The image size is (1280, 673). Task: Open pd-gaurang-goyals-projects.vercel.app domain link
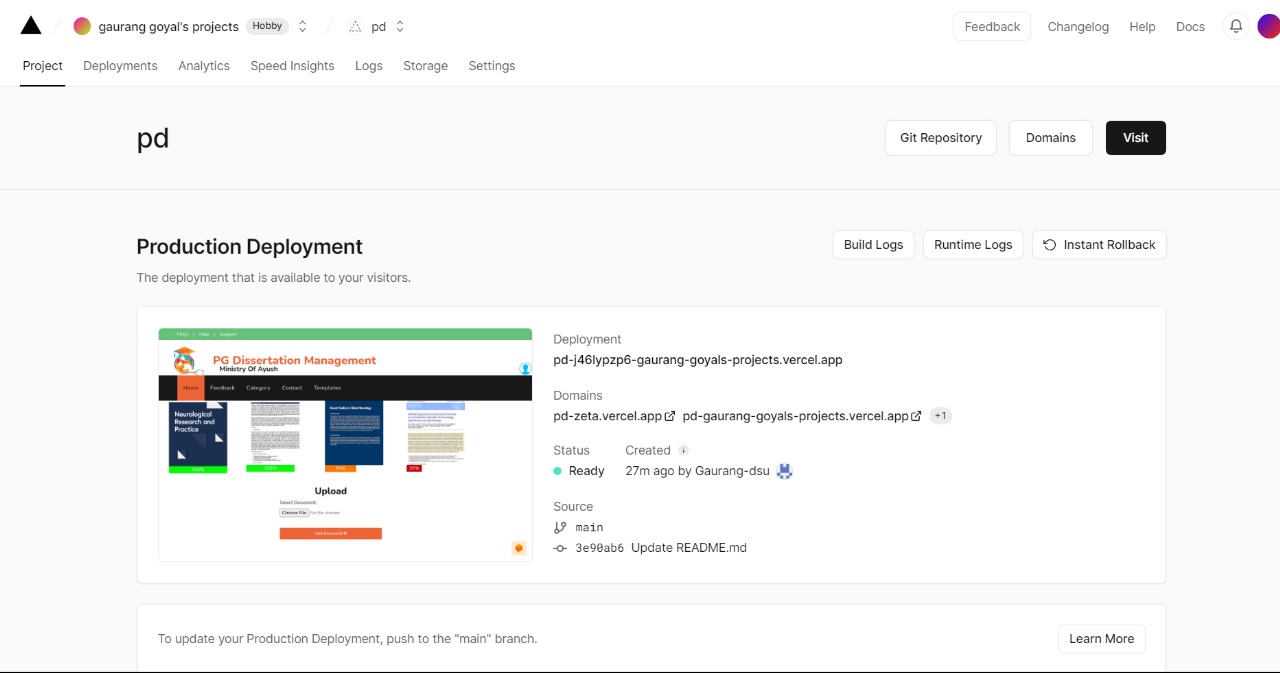pyautogui.click(x=795, y=415)
